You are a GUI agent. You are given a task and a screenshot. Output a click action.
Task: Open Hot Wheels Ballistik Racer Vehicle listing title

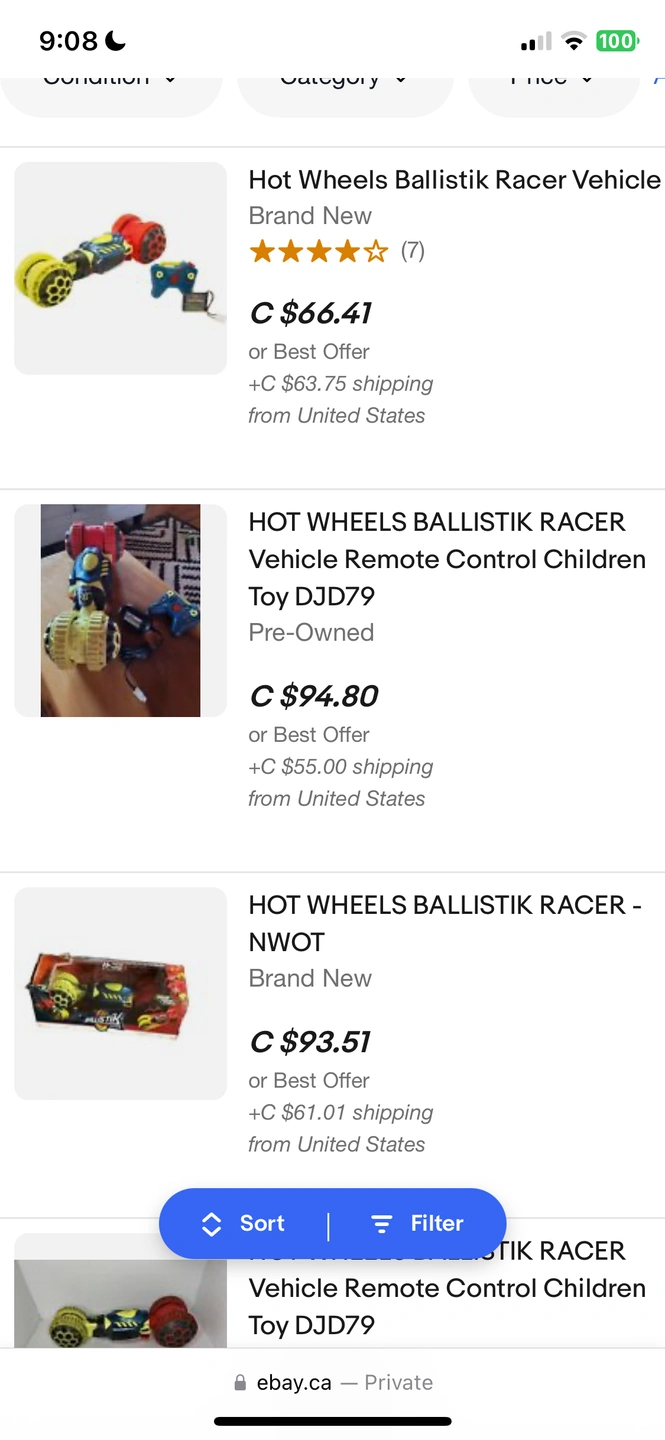[x=454, y=180]
